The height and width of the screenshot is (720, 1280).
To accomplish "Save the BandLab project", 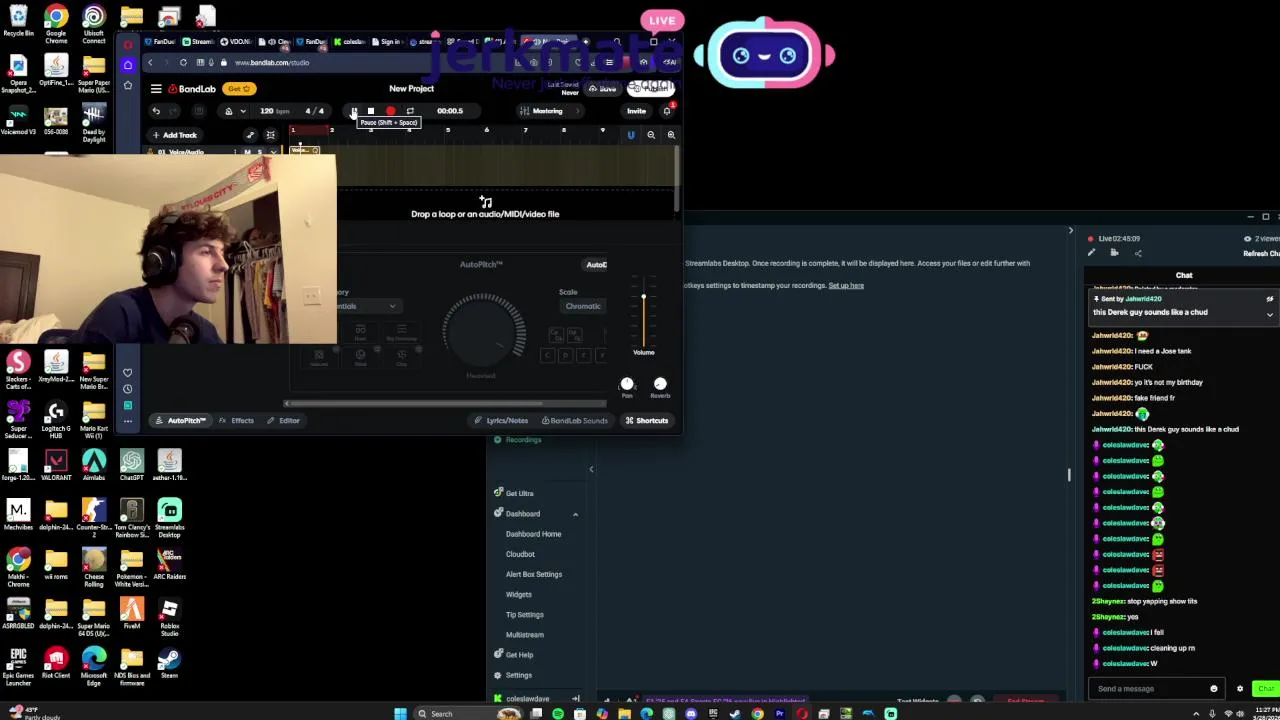I will click(603, 89).
